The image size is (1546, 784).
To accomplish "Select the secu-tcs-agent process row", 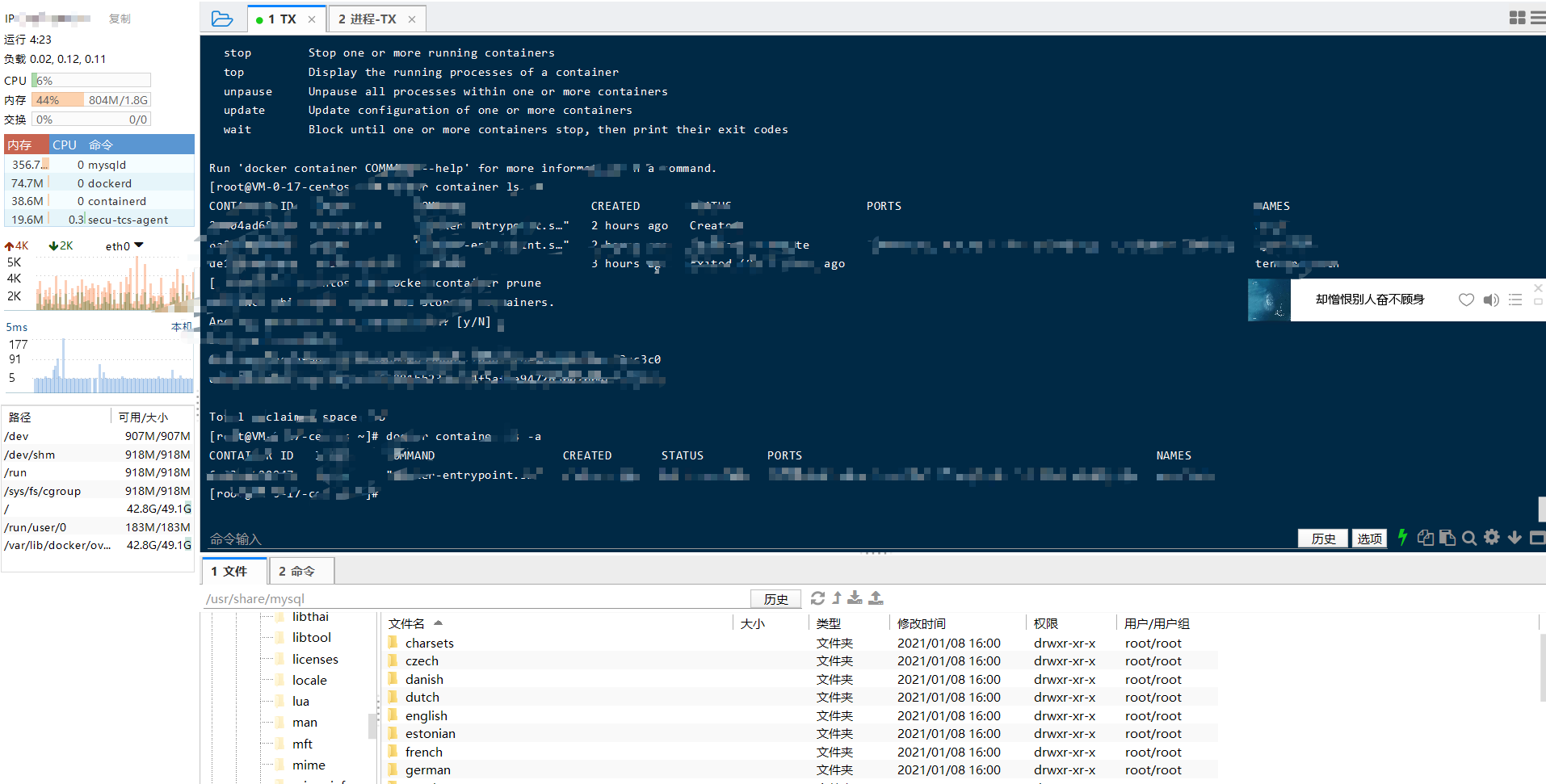I will coord(99,219).
